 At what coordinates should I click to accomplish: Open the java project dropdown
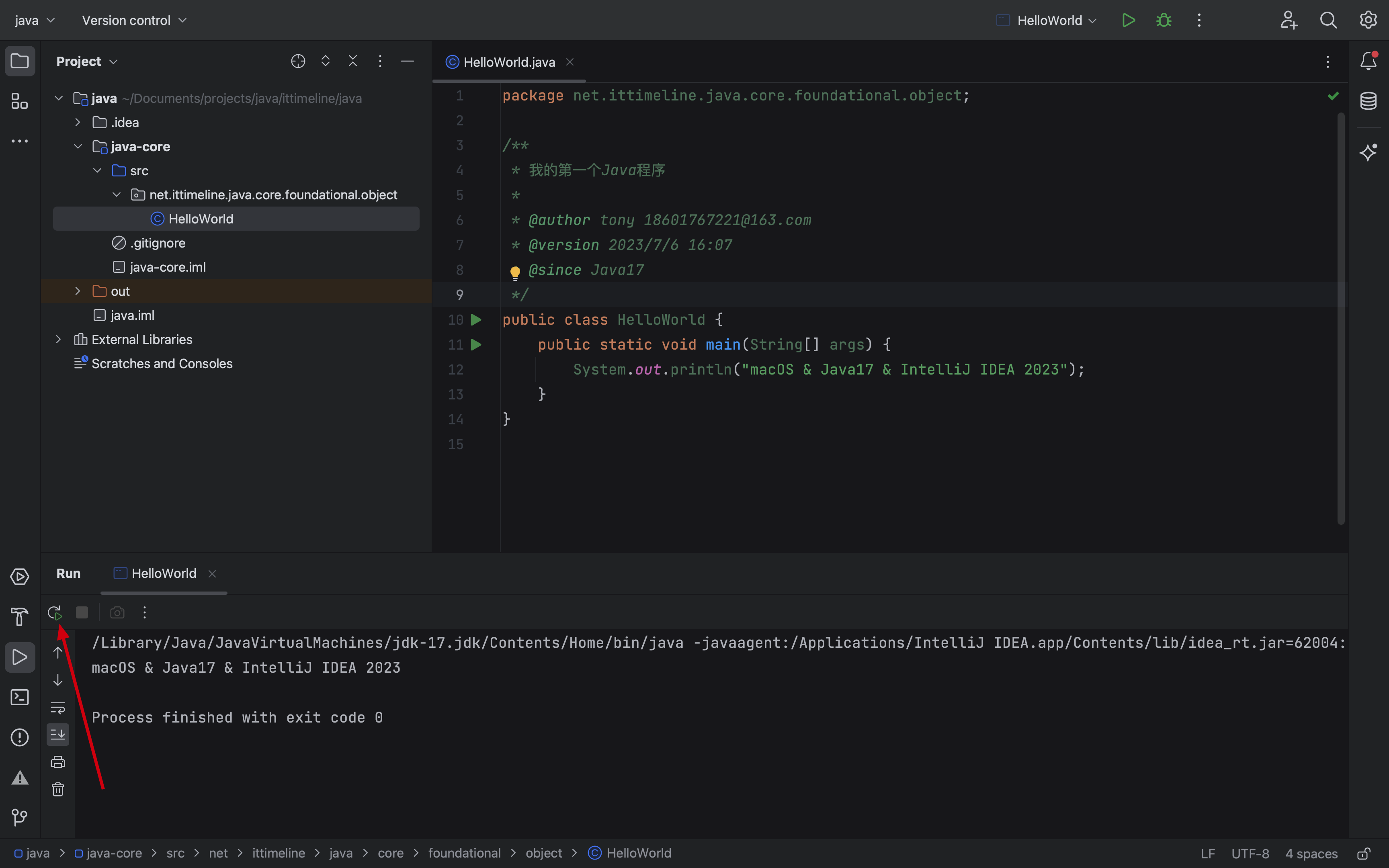[x=35, y=20]
